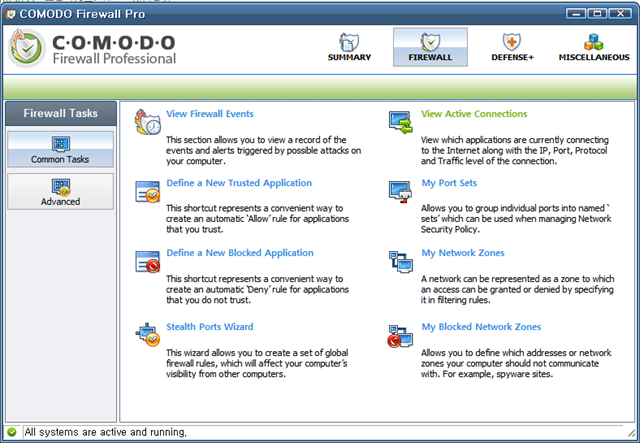Click 'All systems are active and running.' status text
This screenshot has height=443, width=640.
point(105,432)
